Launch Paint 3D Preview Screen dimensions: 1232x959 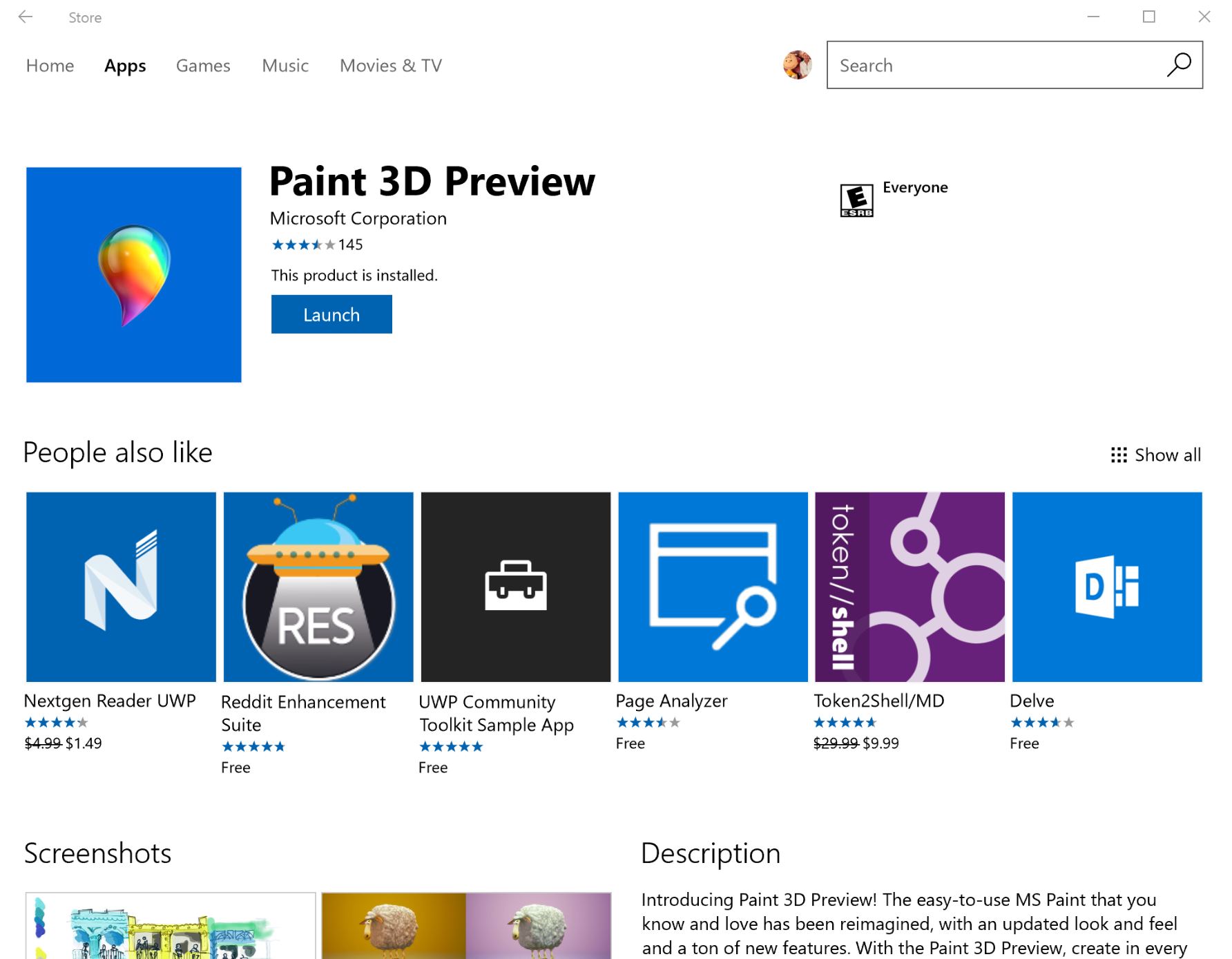pos(331,314)
